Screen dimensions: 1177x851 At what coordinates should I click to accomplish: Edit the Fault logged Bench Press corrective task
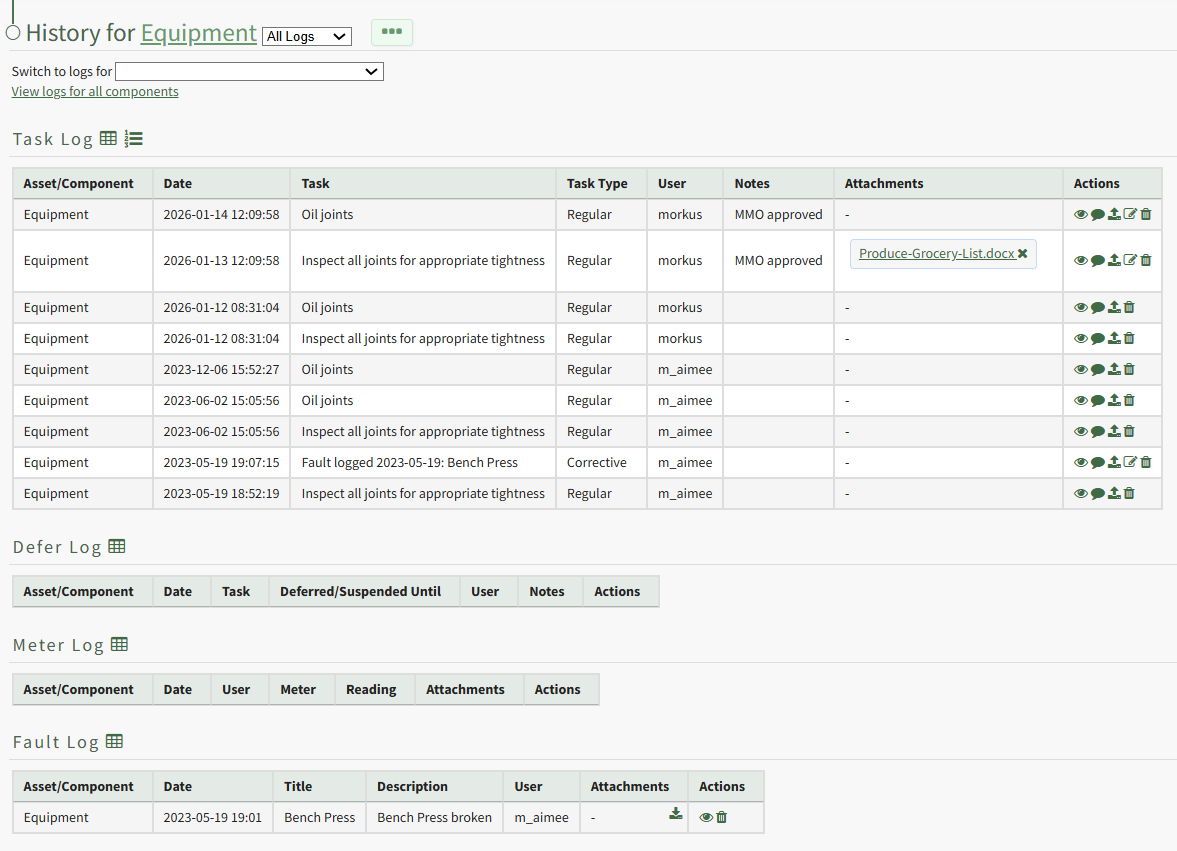(x=1130, y=462)
